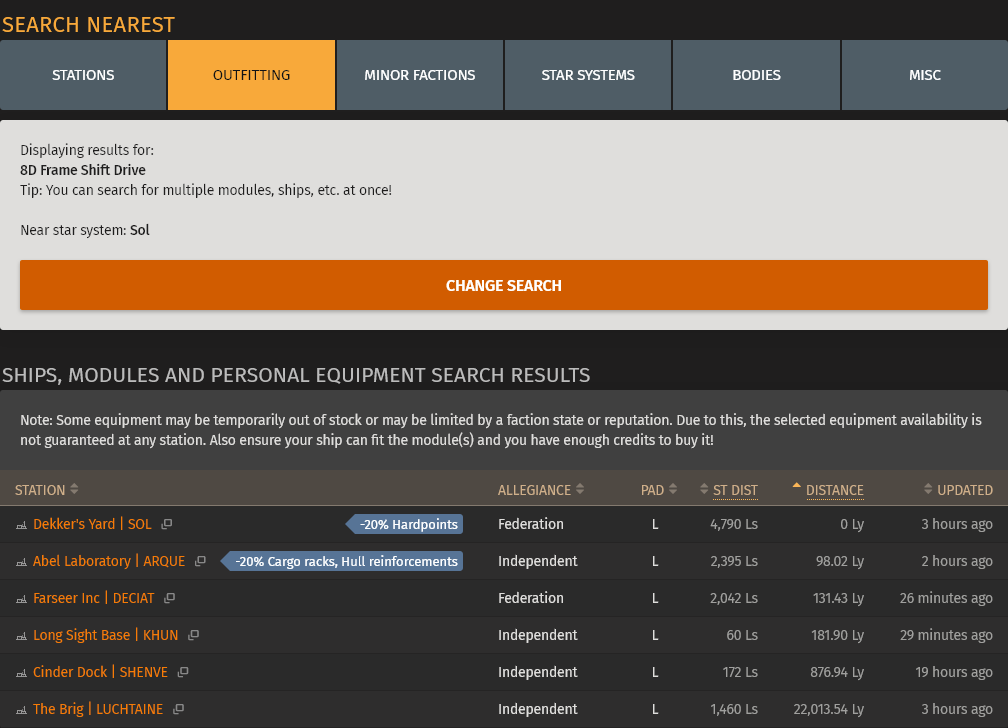Click the 60 Ls station distance
Viewport: 1008px width, 728px height.
[742, 635]
